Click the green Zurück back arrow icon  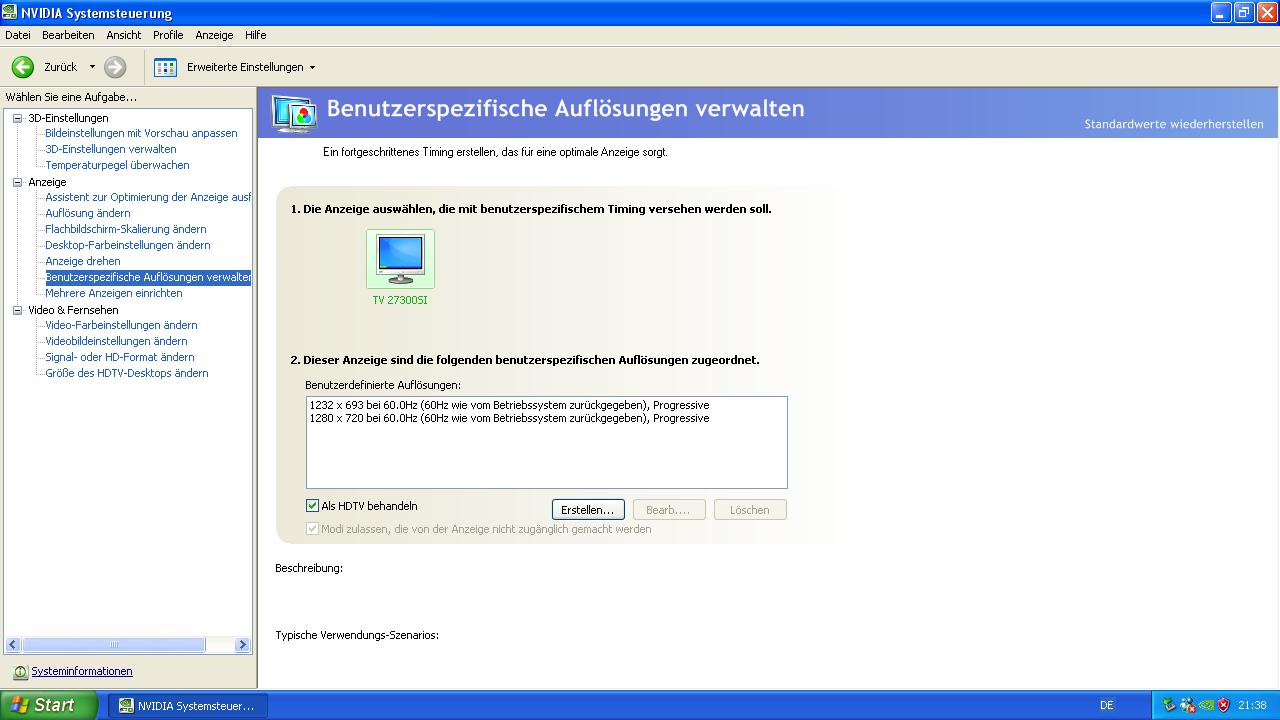[x=23, y=67]
